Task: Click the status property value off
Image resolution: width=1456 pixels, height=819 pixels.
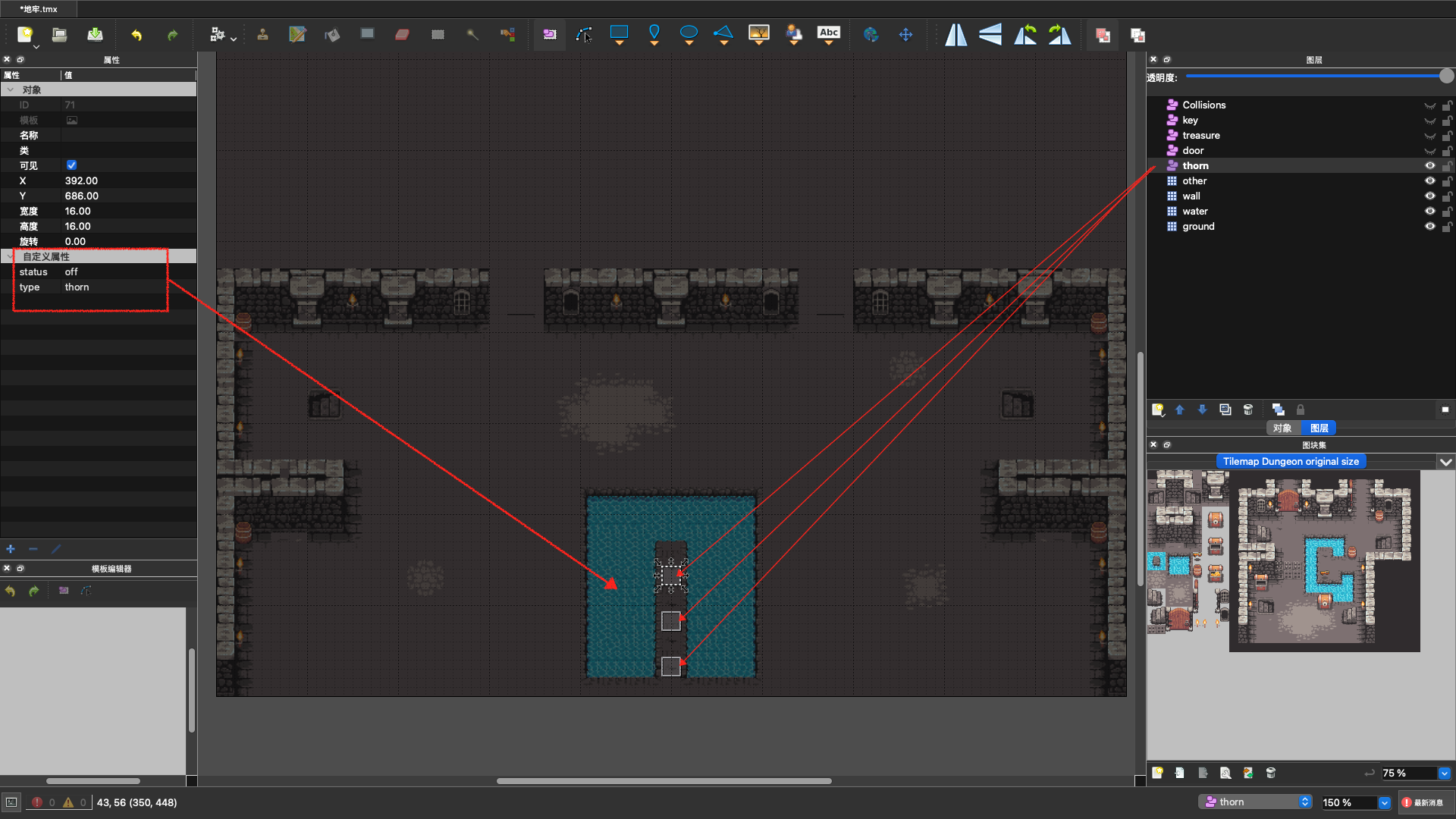Action: point(129,271)
